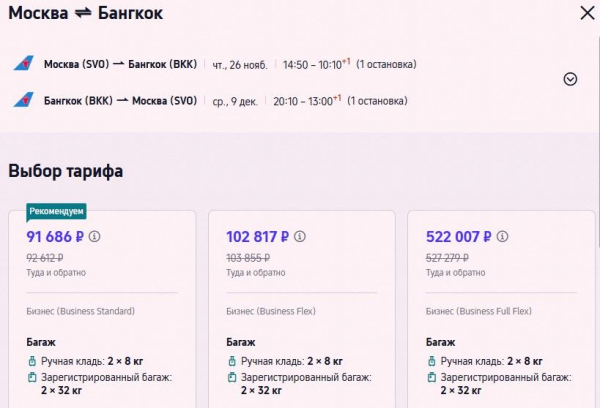Click airline logo of Бангкок (BKK) → Москва flight
The width and height of the screenshot is (600, 408).
24,100
